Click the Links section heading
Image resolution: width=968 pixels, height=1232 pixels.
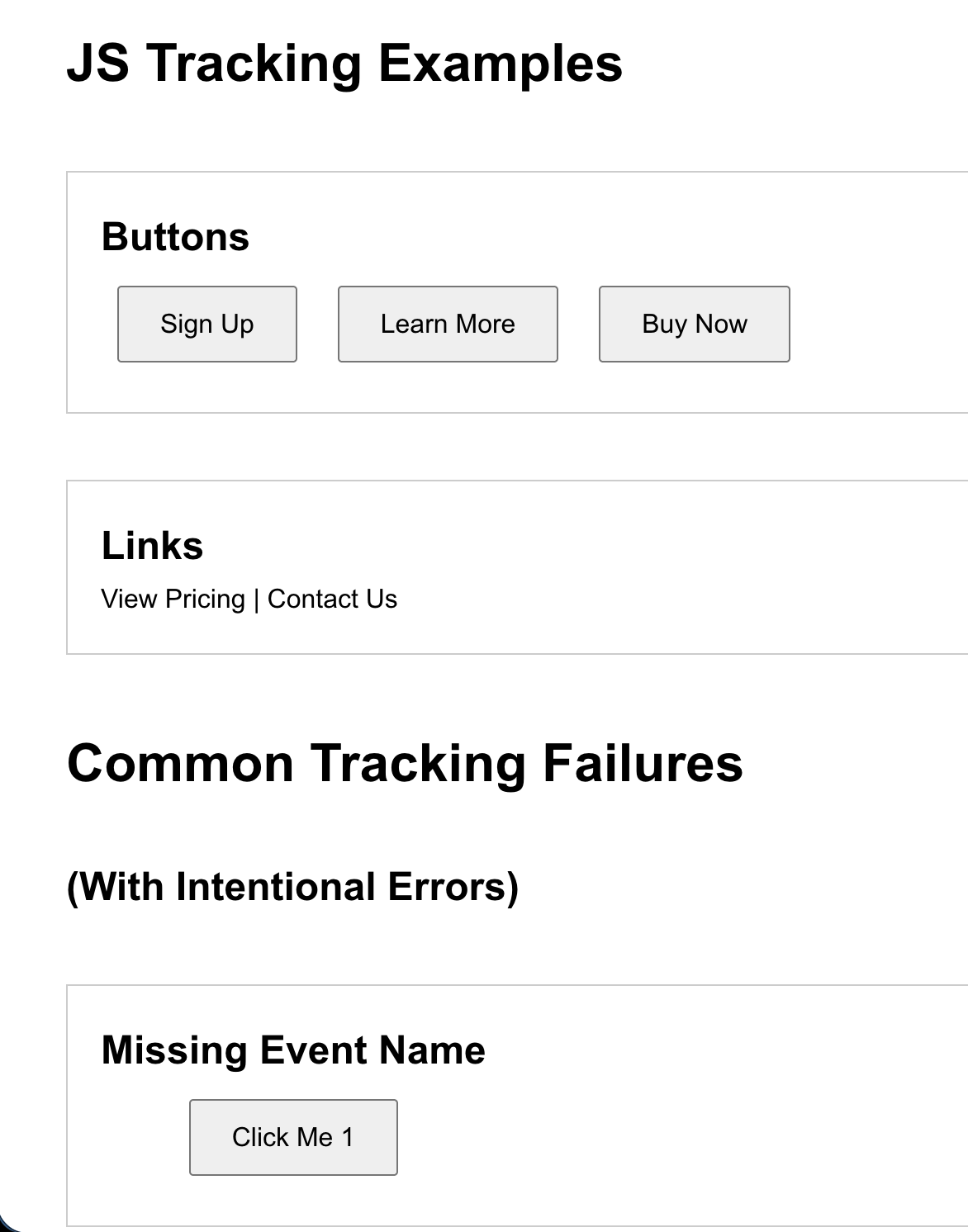click(152, 546)
